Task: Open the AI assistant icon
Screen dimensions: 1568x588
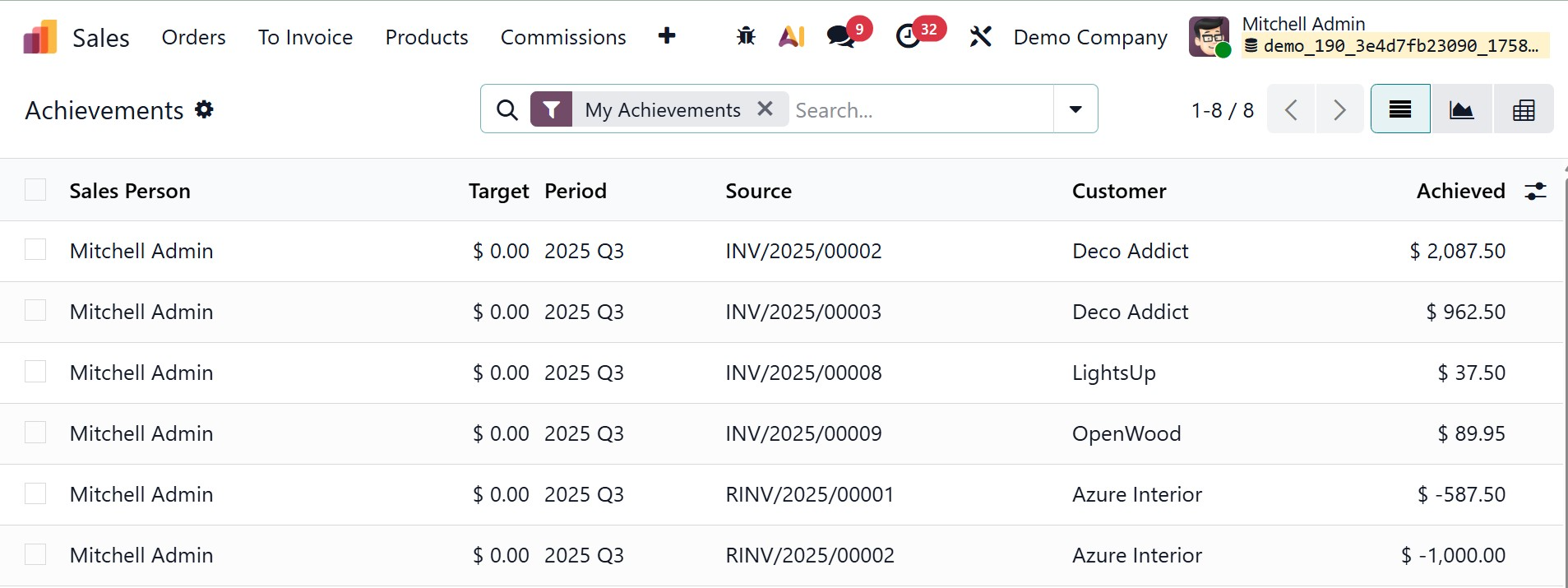Action: (791, 36)
